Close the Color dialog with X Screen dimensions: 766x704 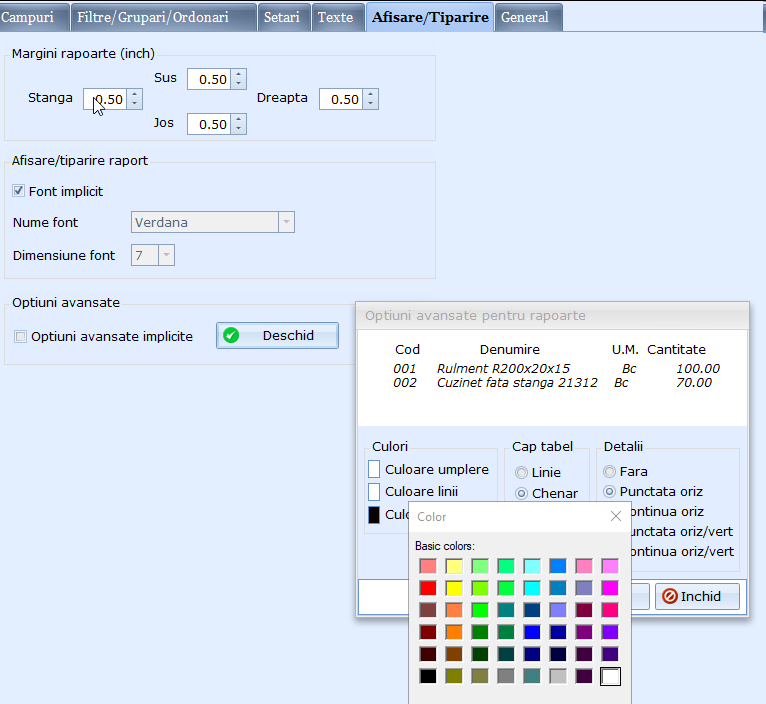pyautogui.click(x=616, y=516)
